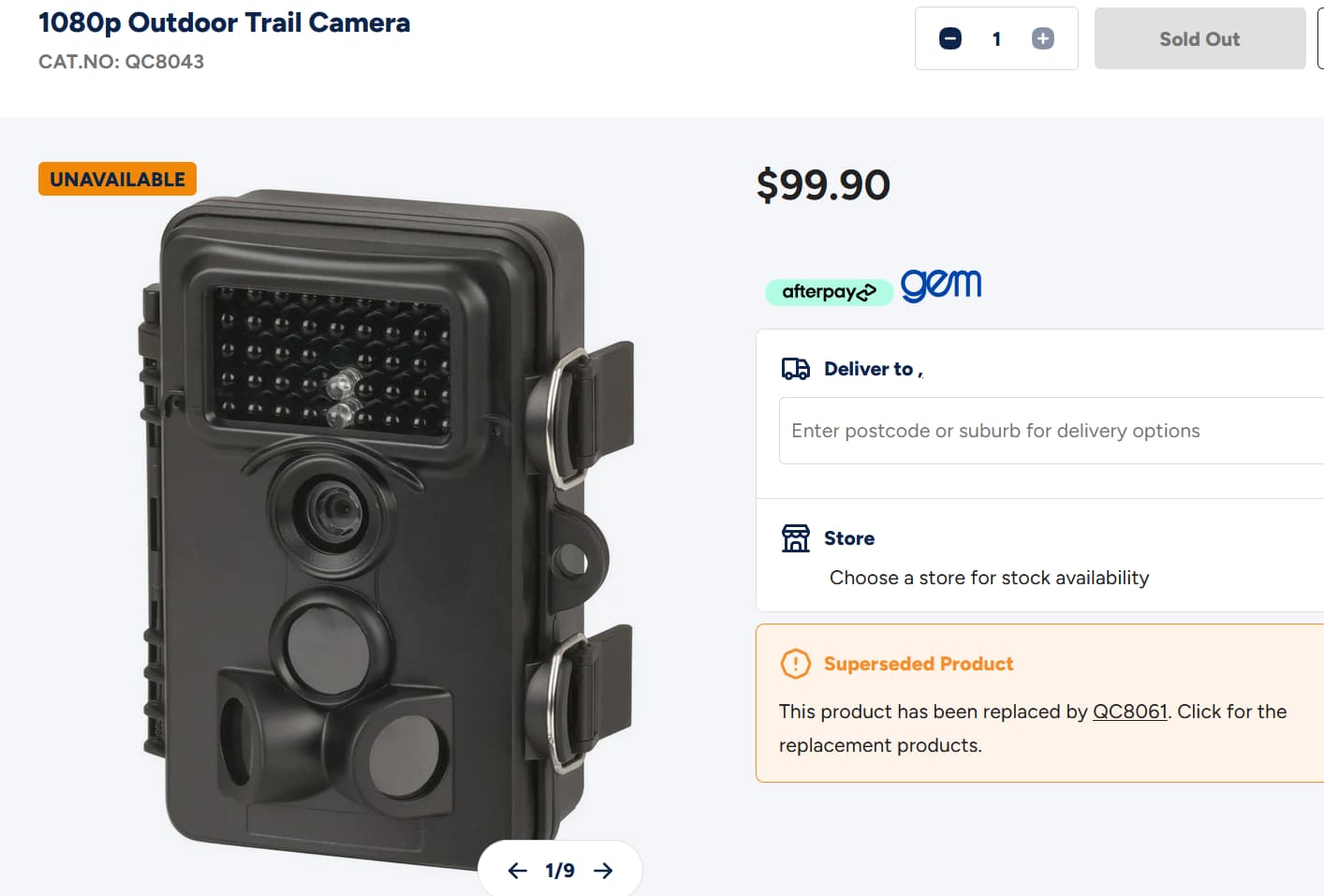The image size is (1324, 896).
Task: Increase quantity with the plus button
Action: (1042, 38)
